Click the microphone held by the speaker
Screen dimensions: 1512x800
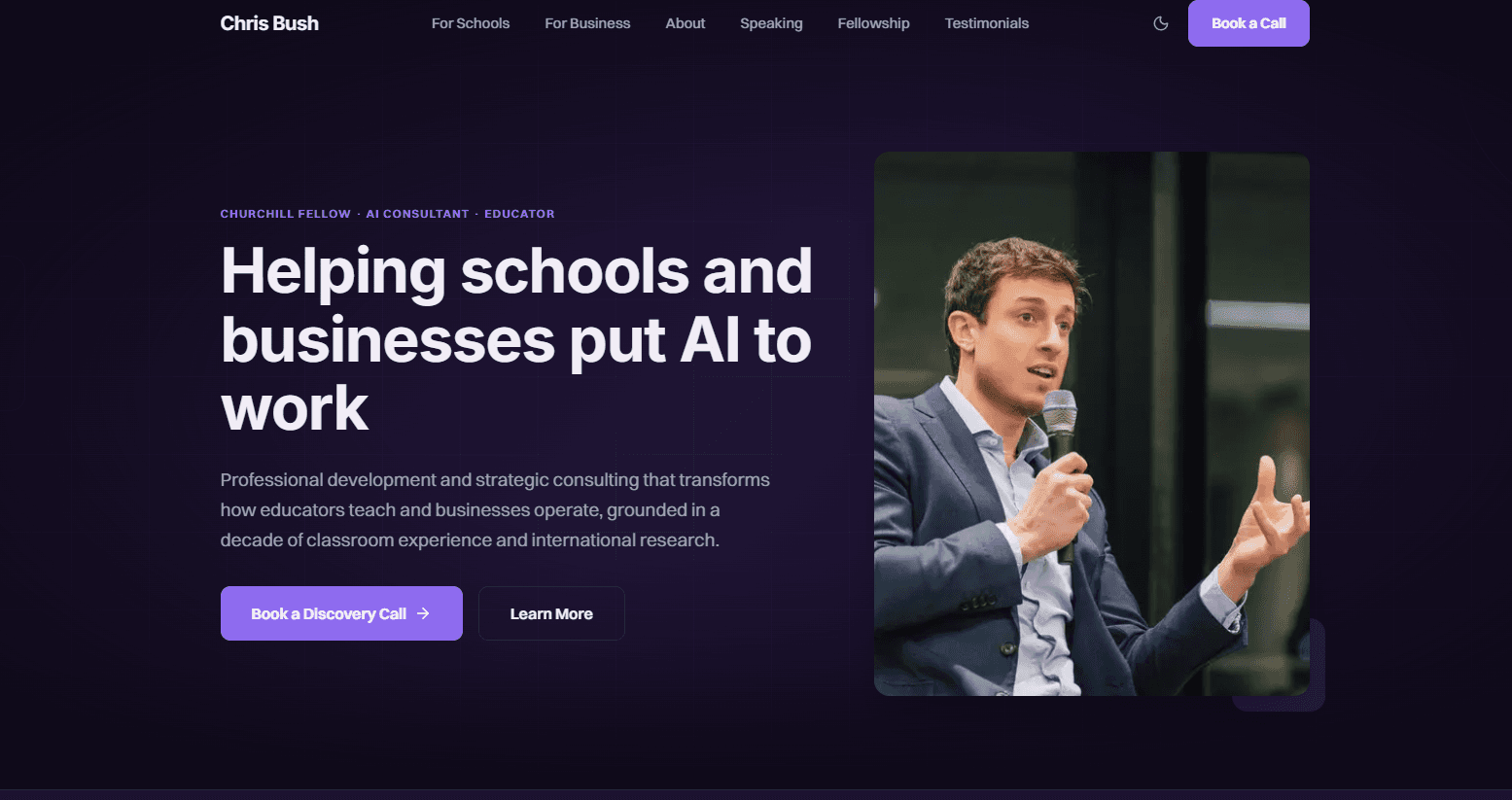1062,467
